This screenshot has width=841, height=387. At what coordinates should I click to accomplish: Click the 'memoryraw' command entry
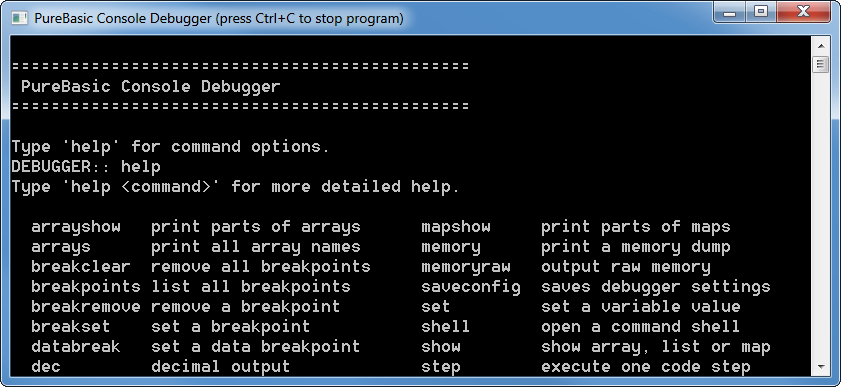point(466,267)
